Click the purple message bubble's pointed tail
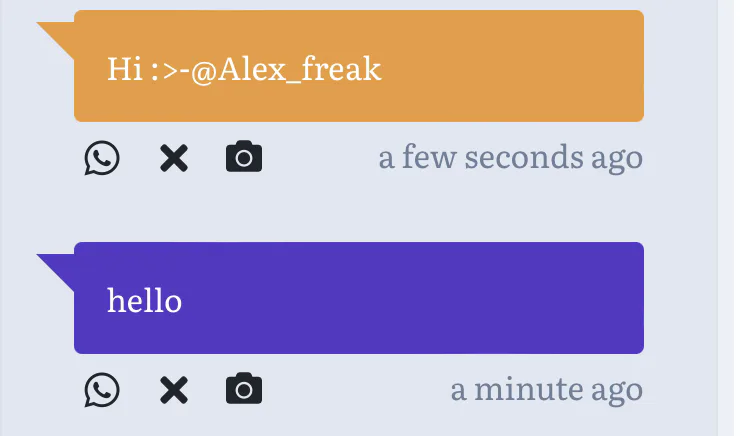Image resolution: width=750 pixels, height=436 pixels. click(x=58, y=268)
